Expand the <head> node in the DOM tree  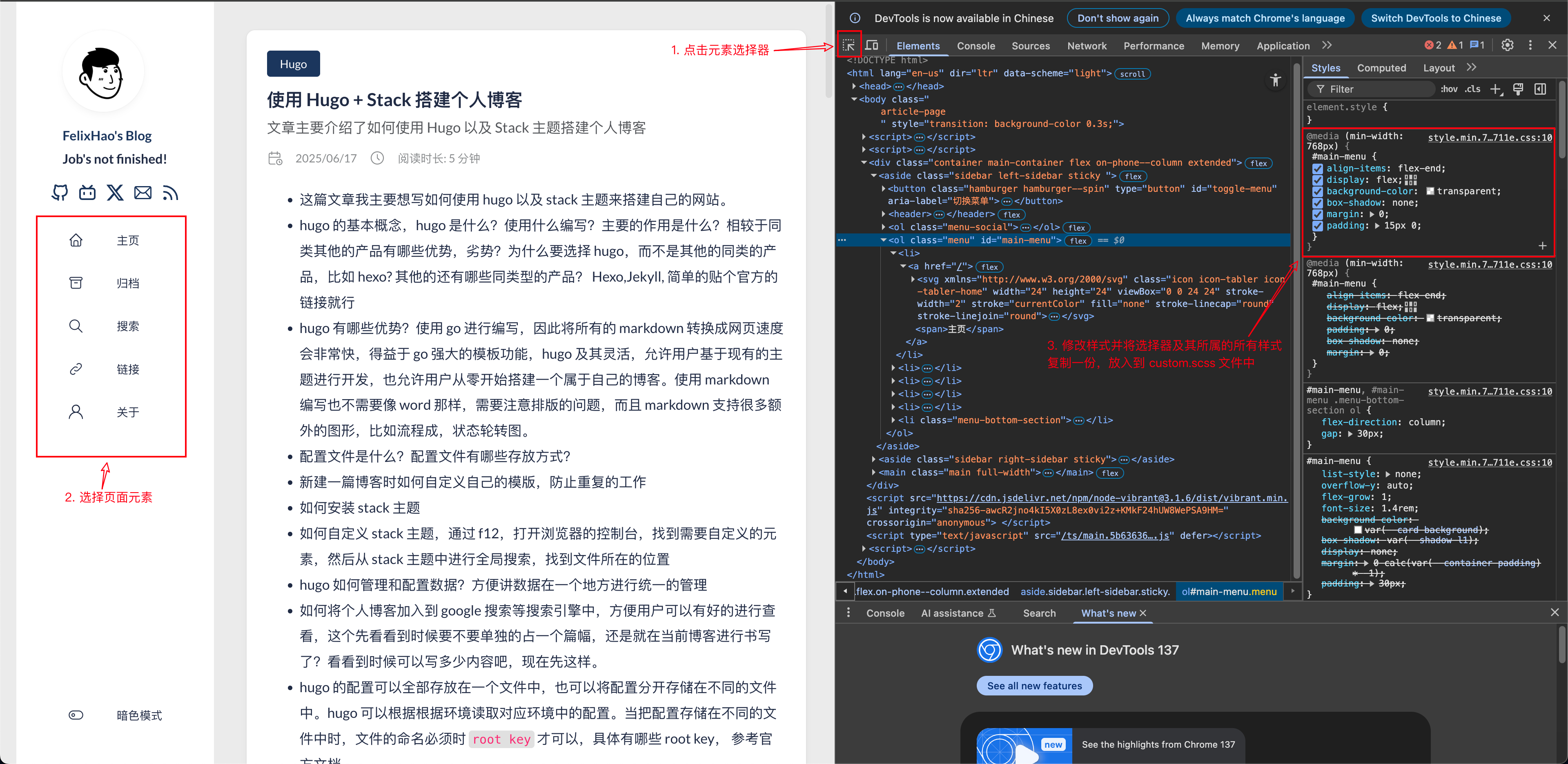[854, 87]
